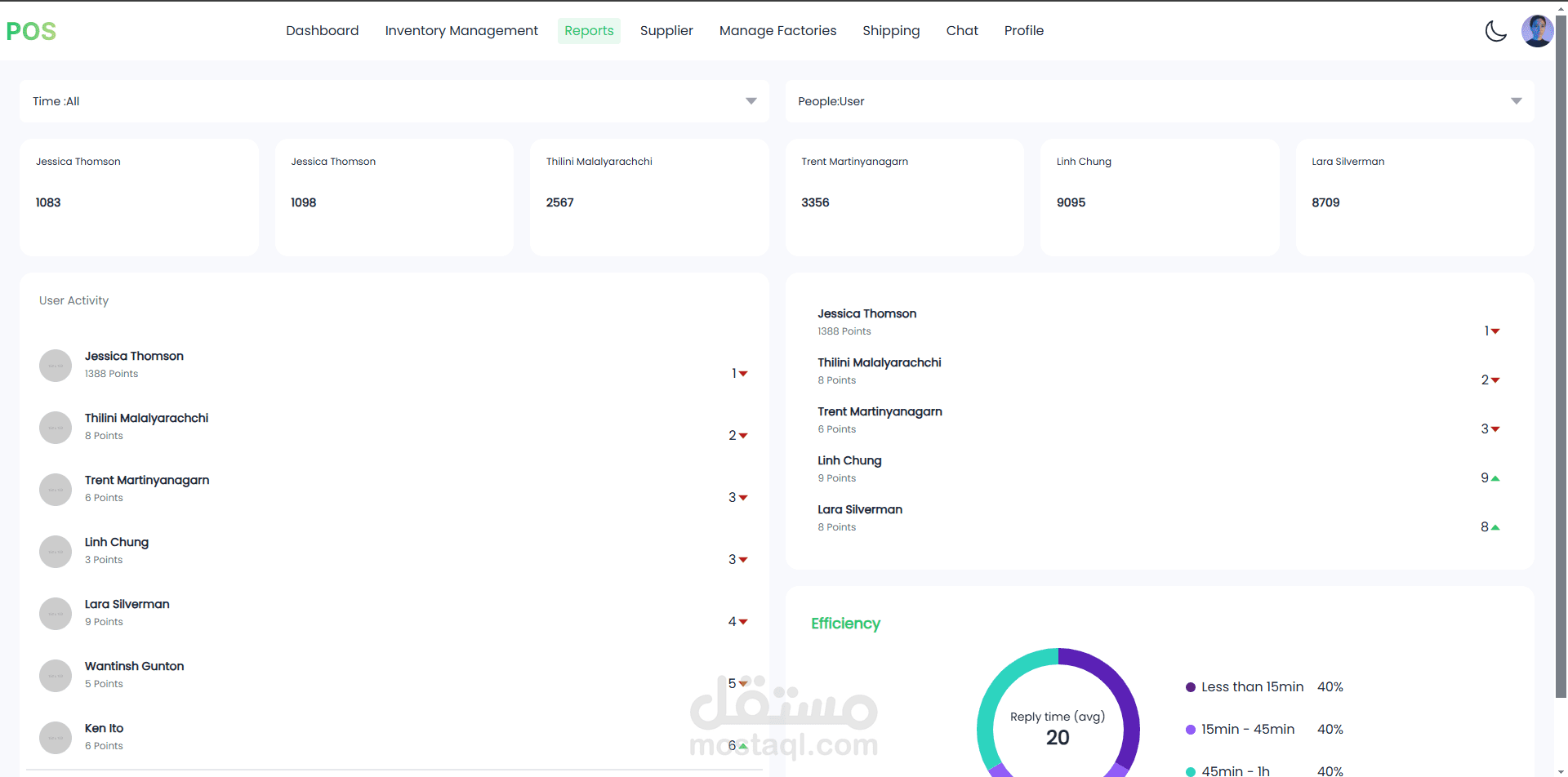Open the Jessica Thomson card showing 1098
This screenshot has width=1568, height=777.
(x=394, y=198)
